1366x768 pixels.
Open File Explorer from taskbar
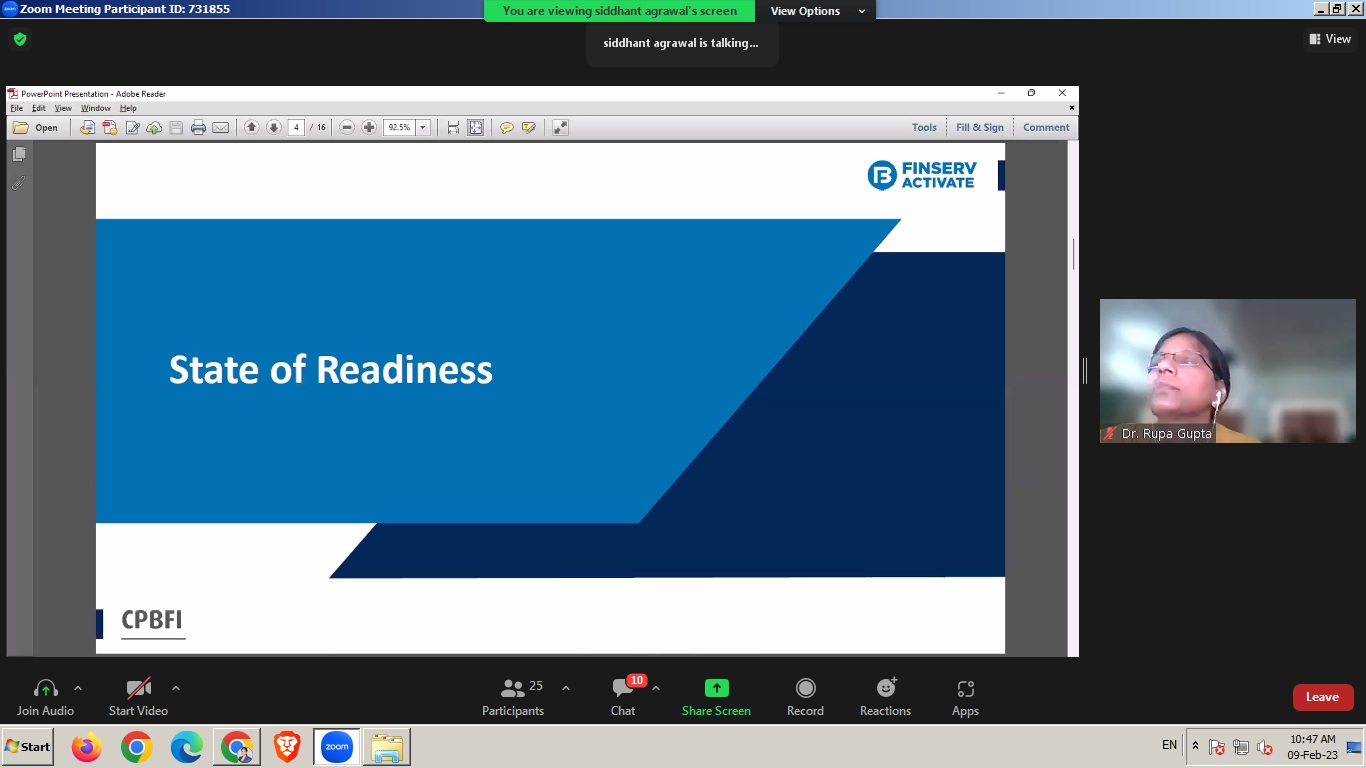(387, 747)
